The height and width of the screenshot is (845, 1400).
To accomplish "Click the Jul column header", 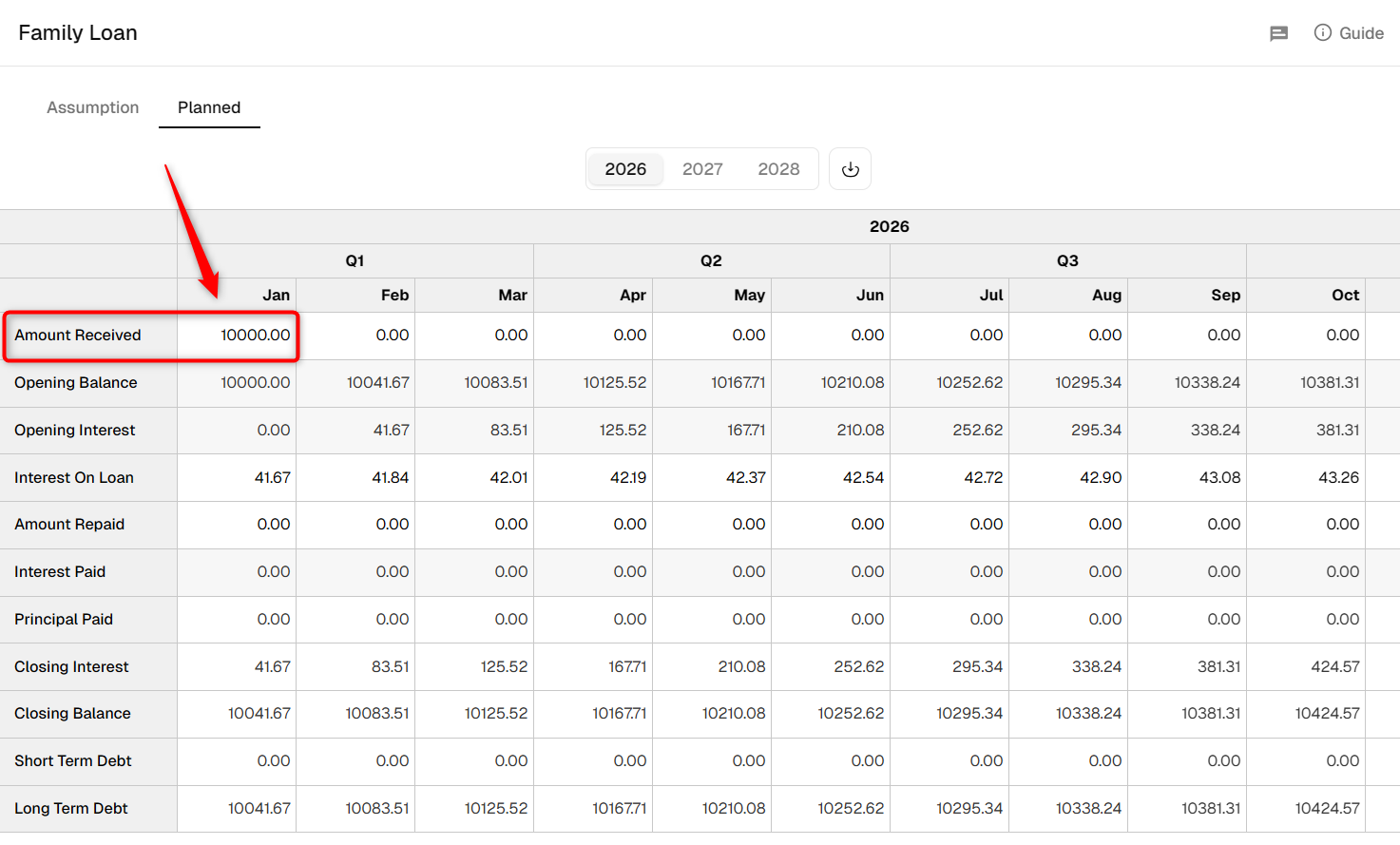I will coord(991,296).
